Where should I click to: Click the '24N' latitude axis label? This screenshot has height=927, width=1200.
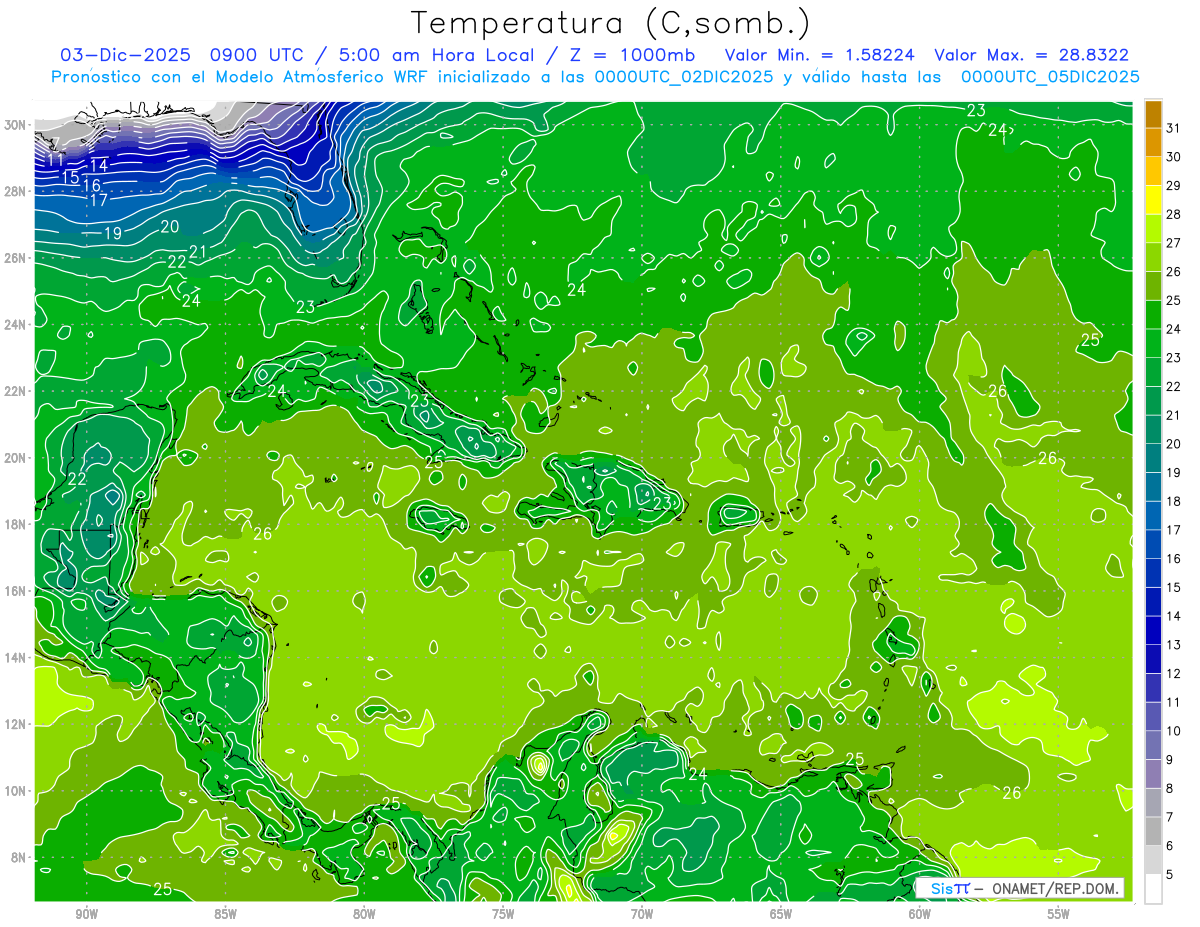[17, 325]
